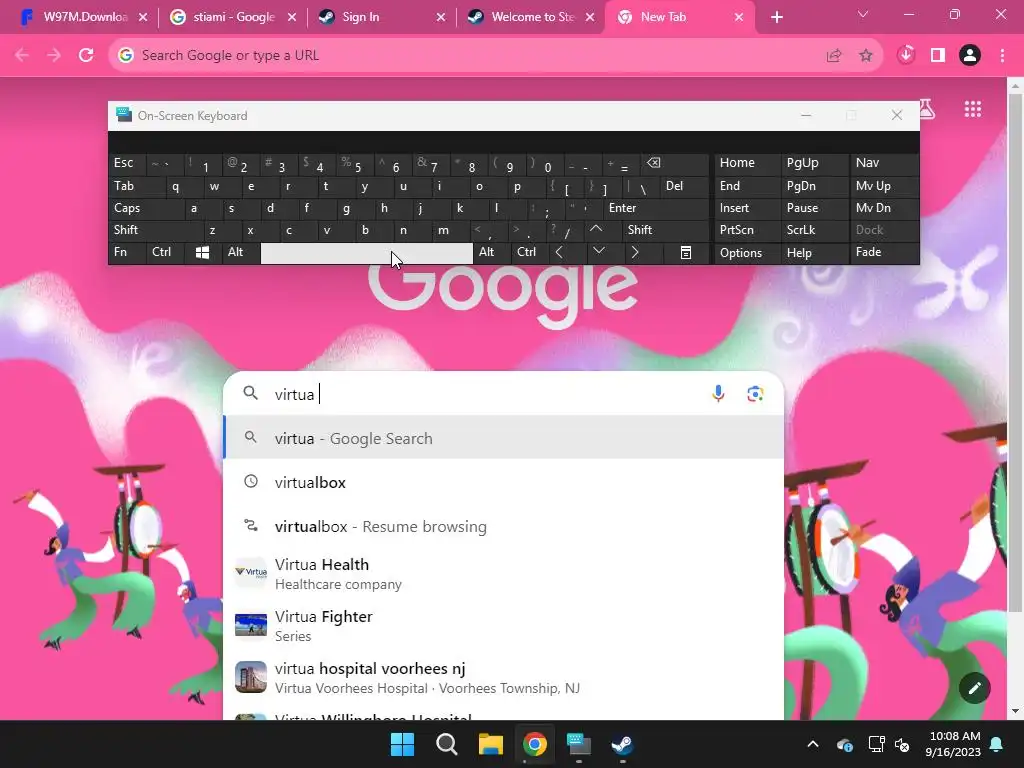This screenshot has width=1024, height=768.
Task: Click the context menu key on the On-Screen Keyboard
Action: coord(686,253)
